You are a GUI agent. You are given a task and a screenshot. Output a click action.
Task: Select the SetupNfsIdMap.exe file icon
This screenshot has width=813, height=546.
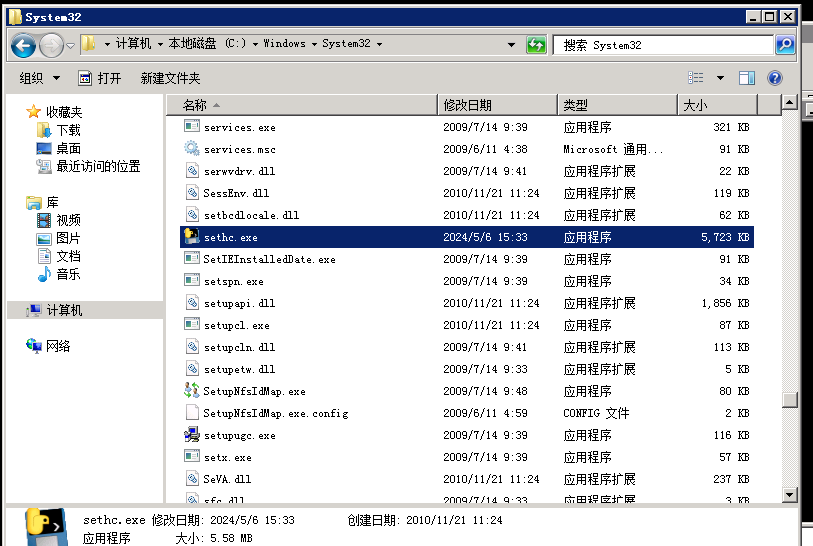pos(192,390)
